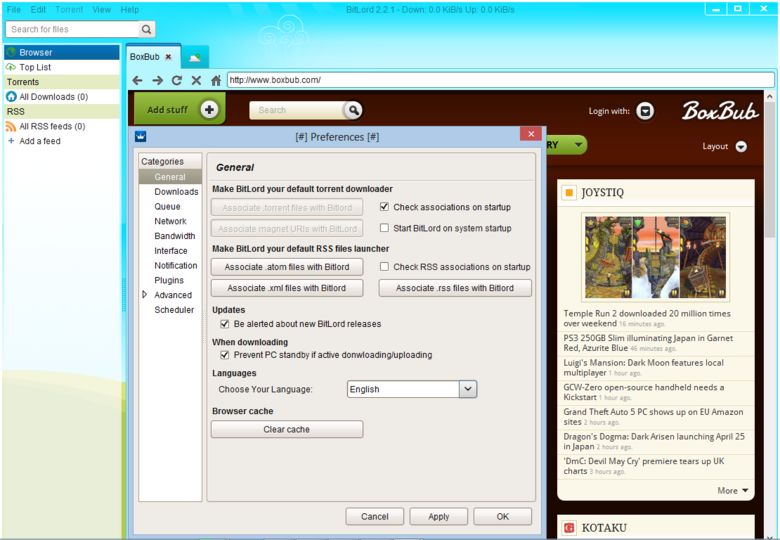Viewport: 780px width, 540px height.
Task: Click the Kotaku feed red icon
Action: [569, 528]
